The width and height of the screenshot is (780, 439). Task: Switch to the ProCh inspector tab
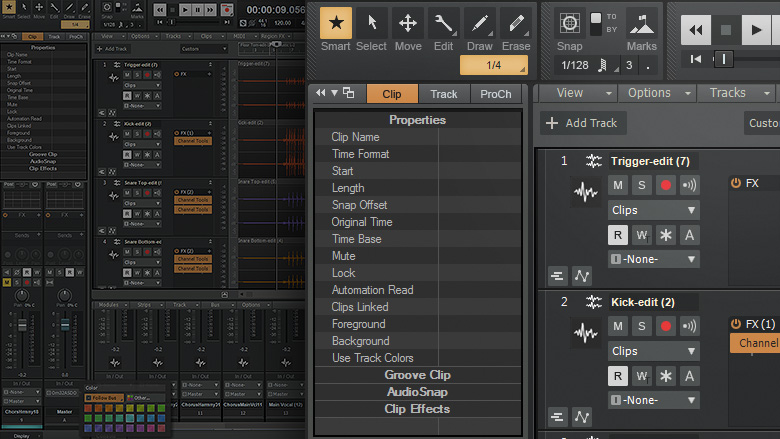(x=495, y=94)
